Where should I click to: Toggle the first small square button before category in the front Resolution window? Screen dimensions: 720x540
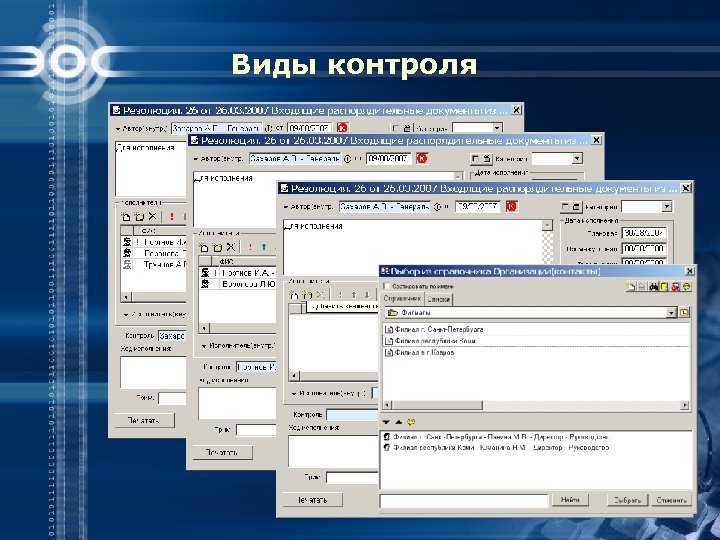tap(566, 207)
